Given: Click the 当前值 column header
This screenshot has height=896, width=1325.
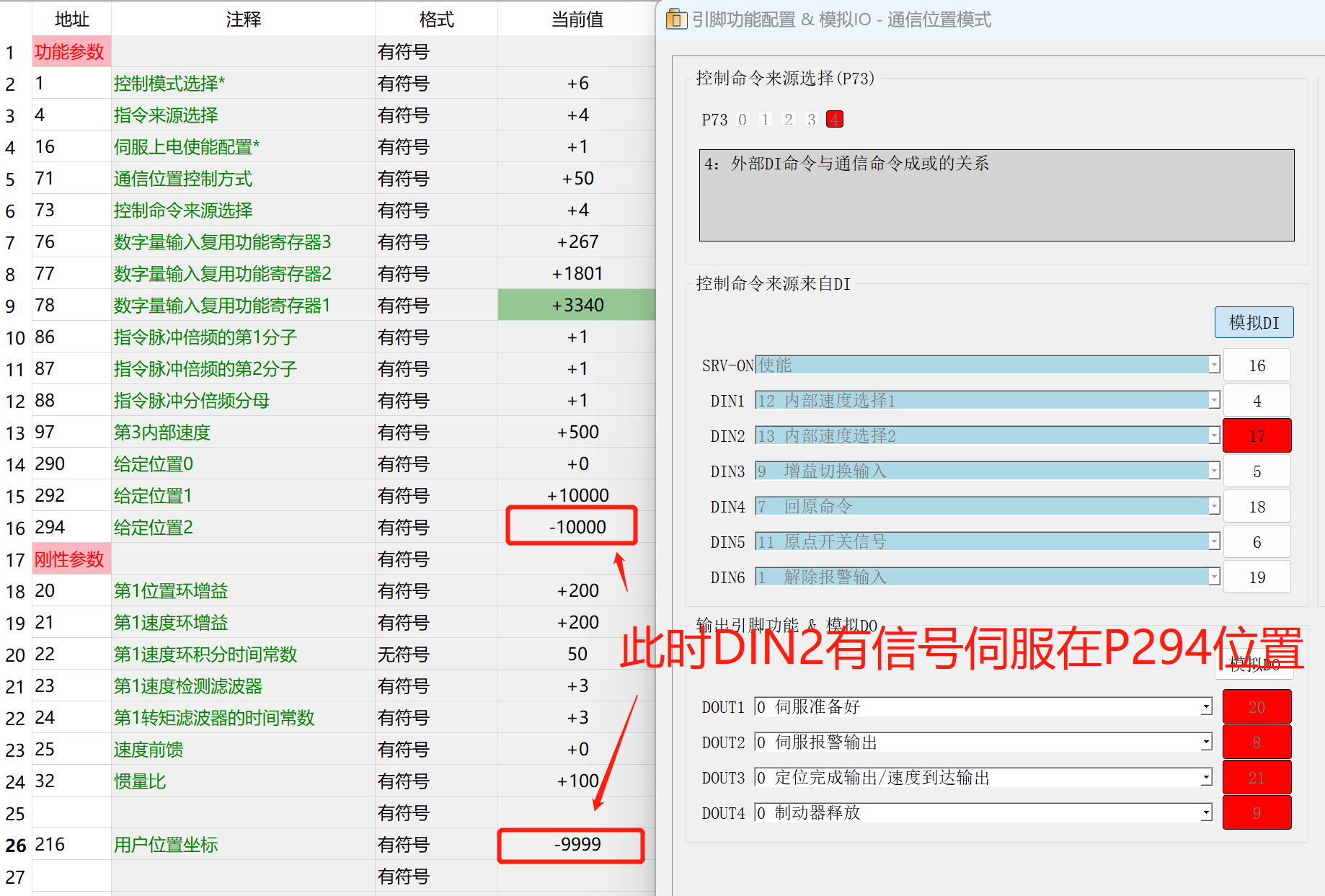Looking at the screenshot, I should point(577,19).
